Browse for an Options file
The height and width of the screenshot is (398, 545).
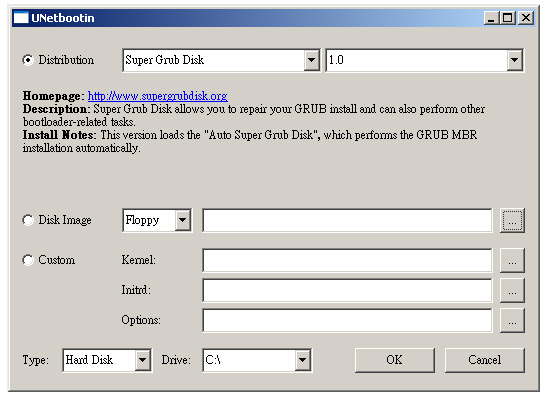(x=512, y=320)
